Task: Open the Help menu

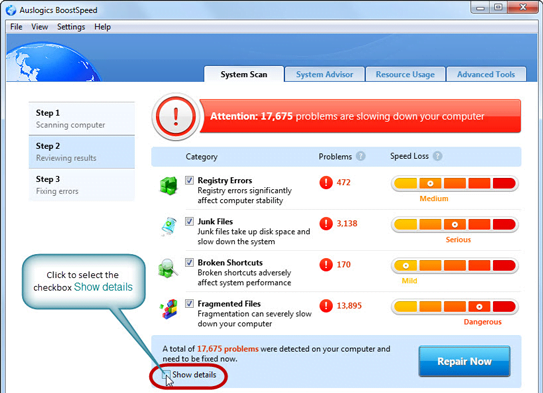Action: coord(103,27)
